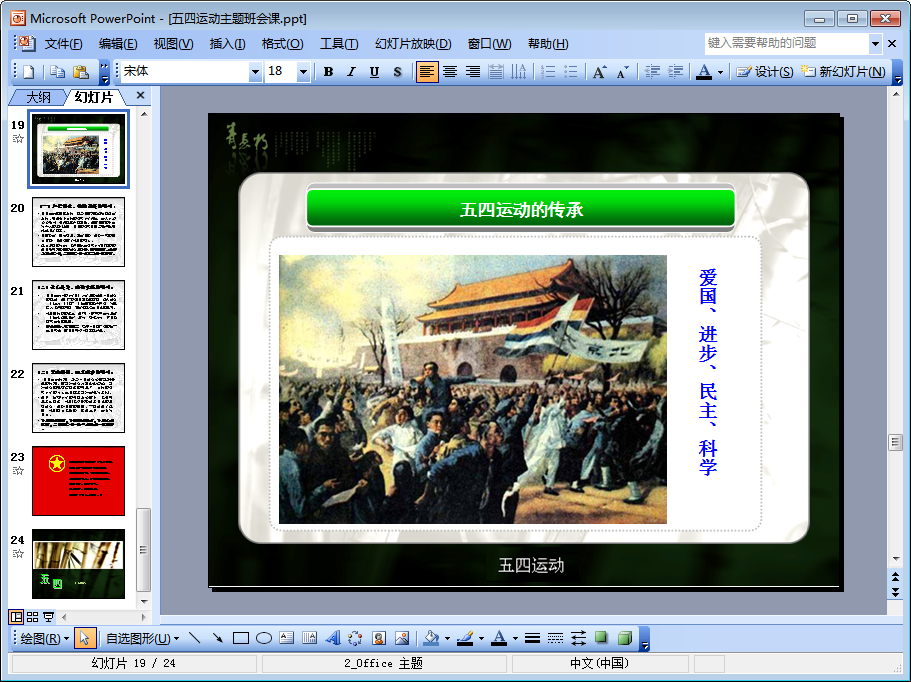Select slide 20 thumbnail
This screenshot has width=911, height=682.
pos(78,232)
